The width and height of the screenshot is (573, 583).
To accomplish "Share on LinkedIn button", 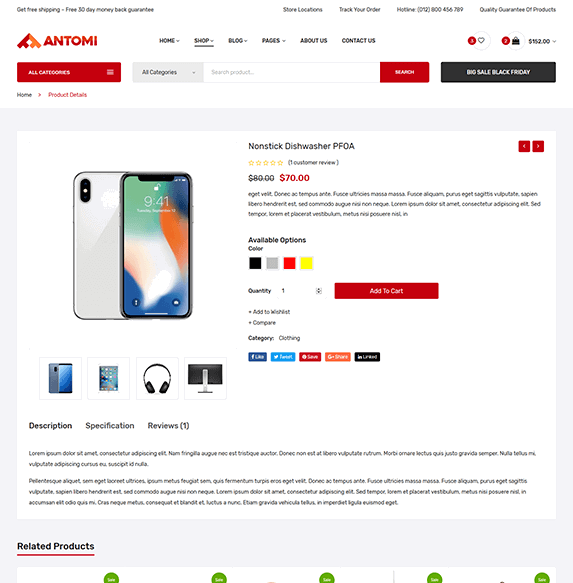I will pyautogui.click(x=367, y=357).
